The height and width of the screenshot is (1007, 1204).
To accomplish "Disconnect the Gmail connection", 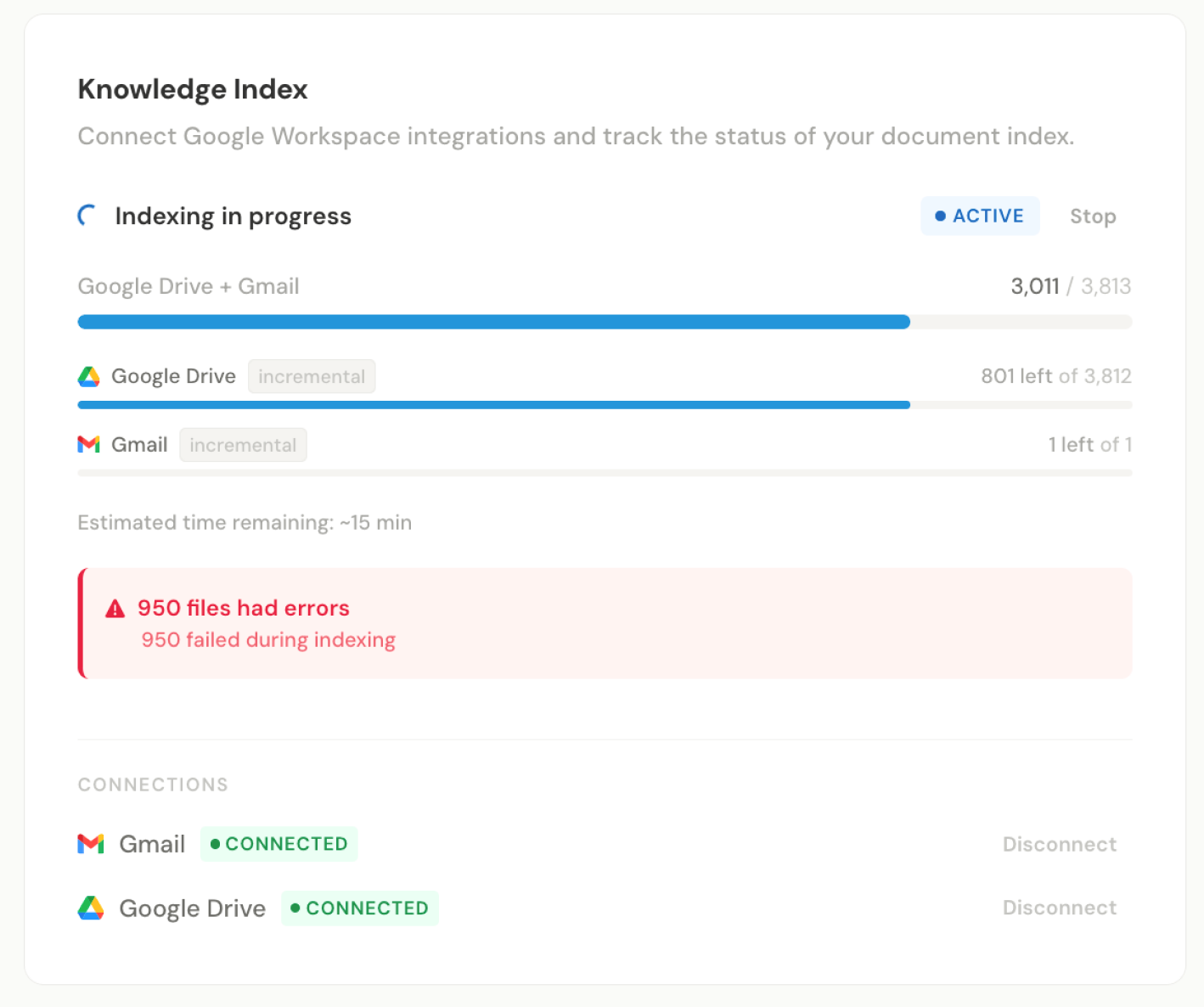I will (x=1059, y=844).
